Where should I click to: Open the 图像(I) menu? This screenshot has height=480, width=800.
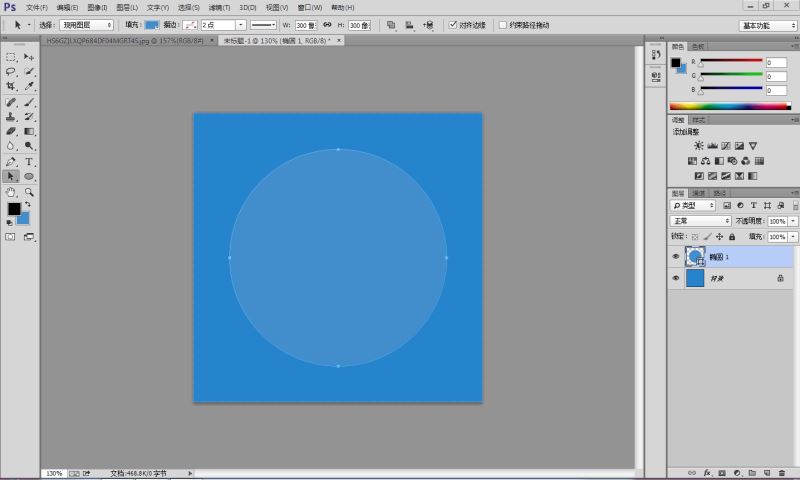(97, 7)
